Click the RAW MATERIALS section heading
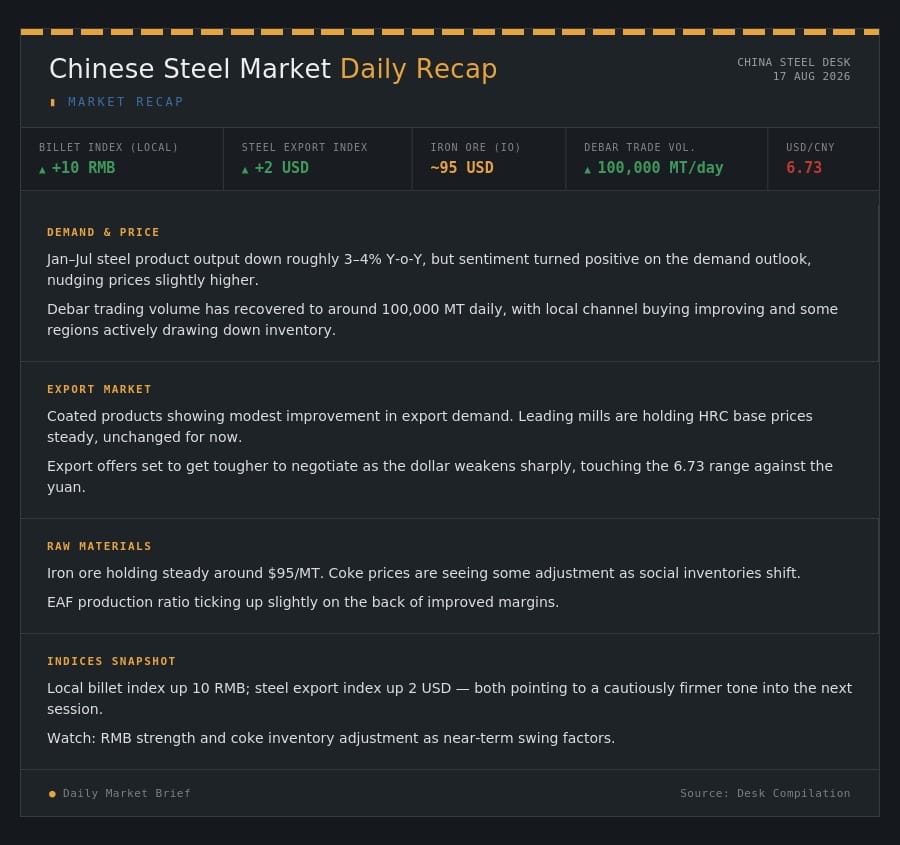This screenshot has width=900, height=845. 99,546
